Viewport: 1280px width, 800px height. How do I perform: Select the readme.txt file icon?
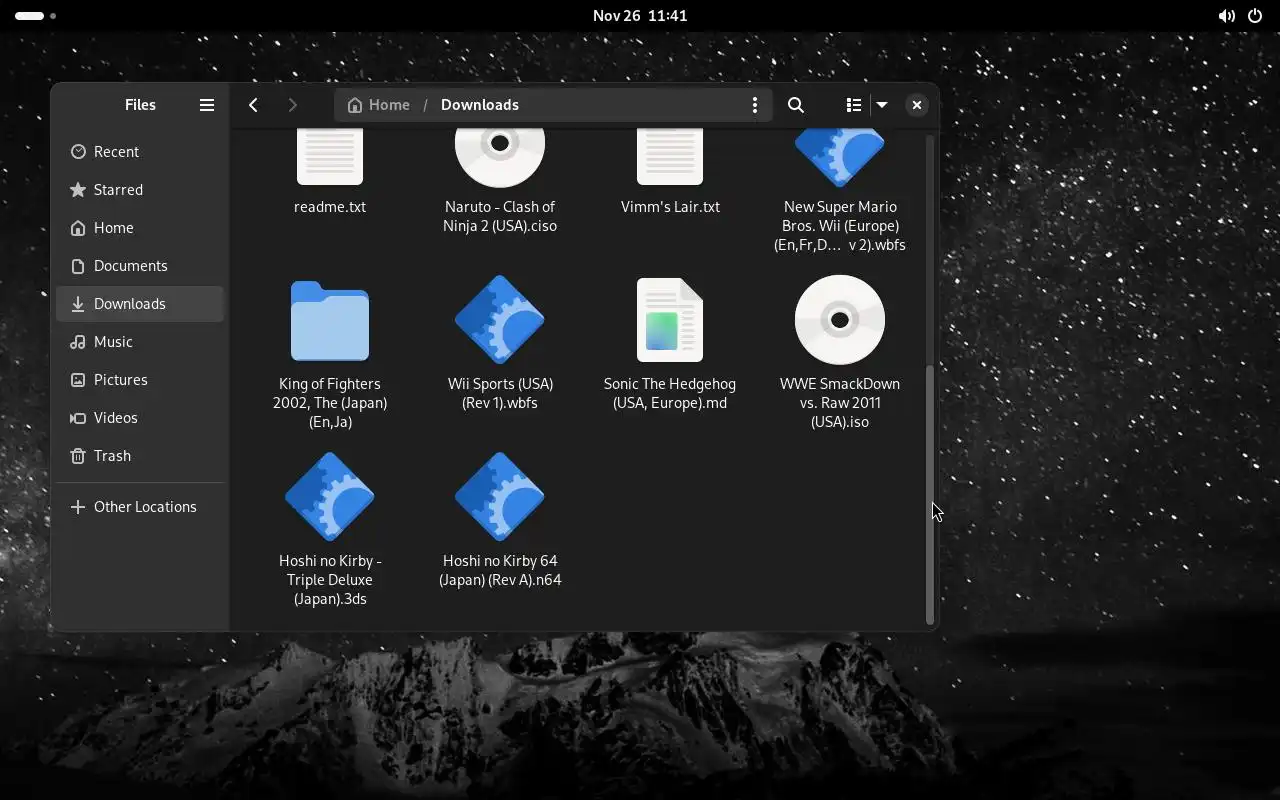[330, 157]
